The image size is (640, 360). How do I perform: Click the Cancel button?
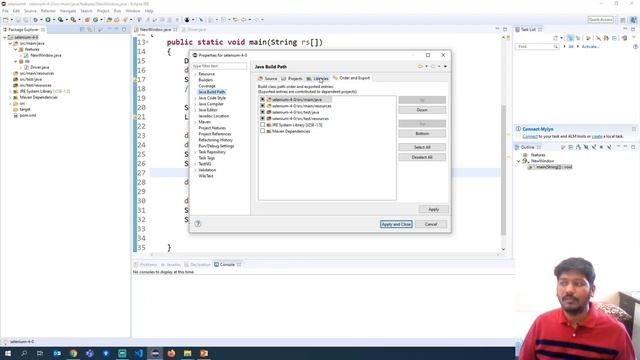[x=431, y=224]
